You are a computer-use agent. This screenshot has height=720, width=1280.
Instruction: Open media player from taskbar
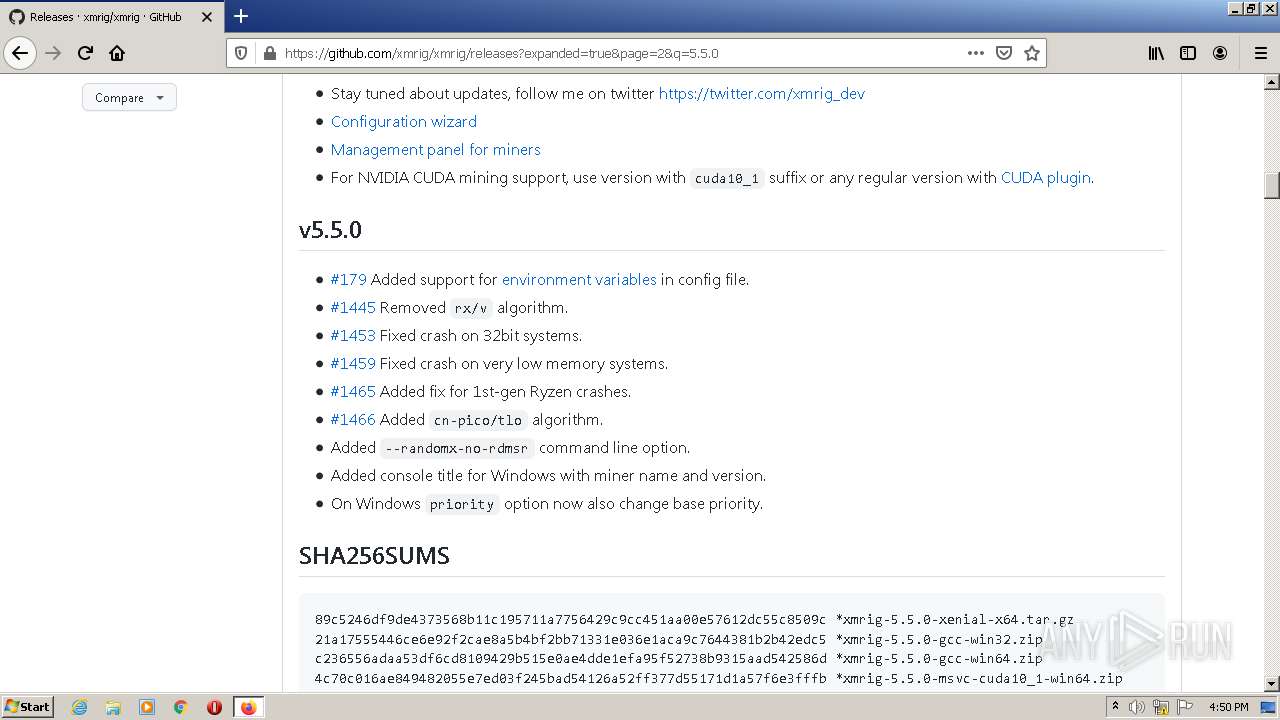point(147,707)
